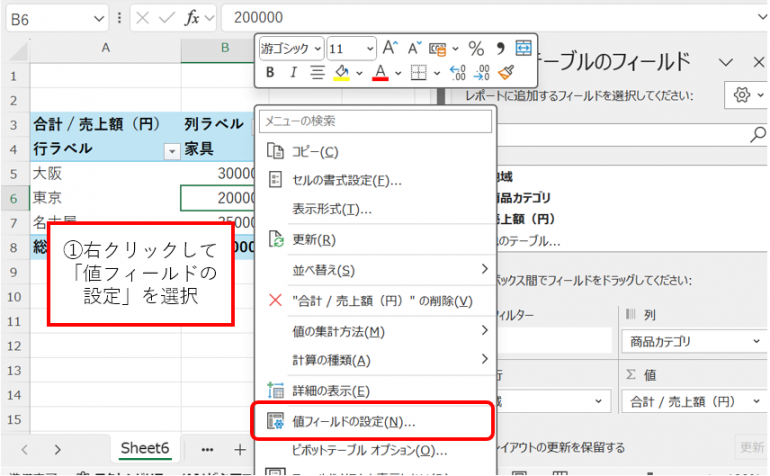Viewport: 770px width, 476px height.
Task: Click the メニューの検索 search box
Action: 375,121
